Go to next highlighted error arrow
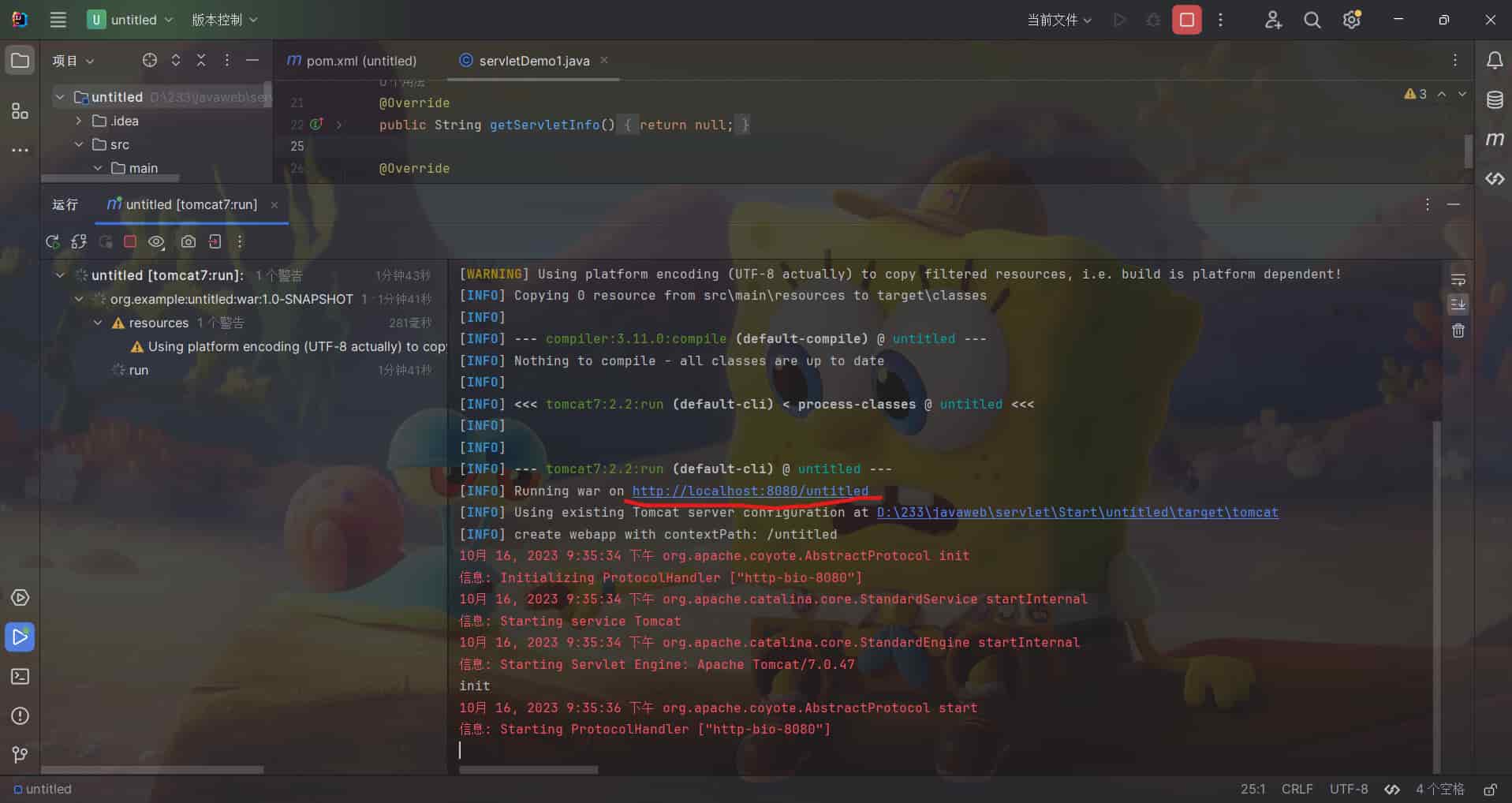This screenshot has height=803, width=1512. click(1462, 94)
